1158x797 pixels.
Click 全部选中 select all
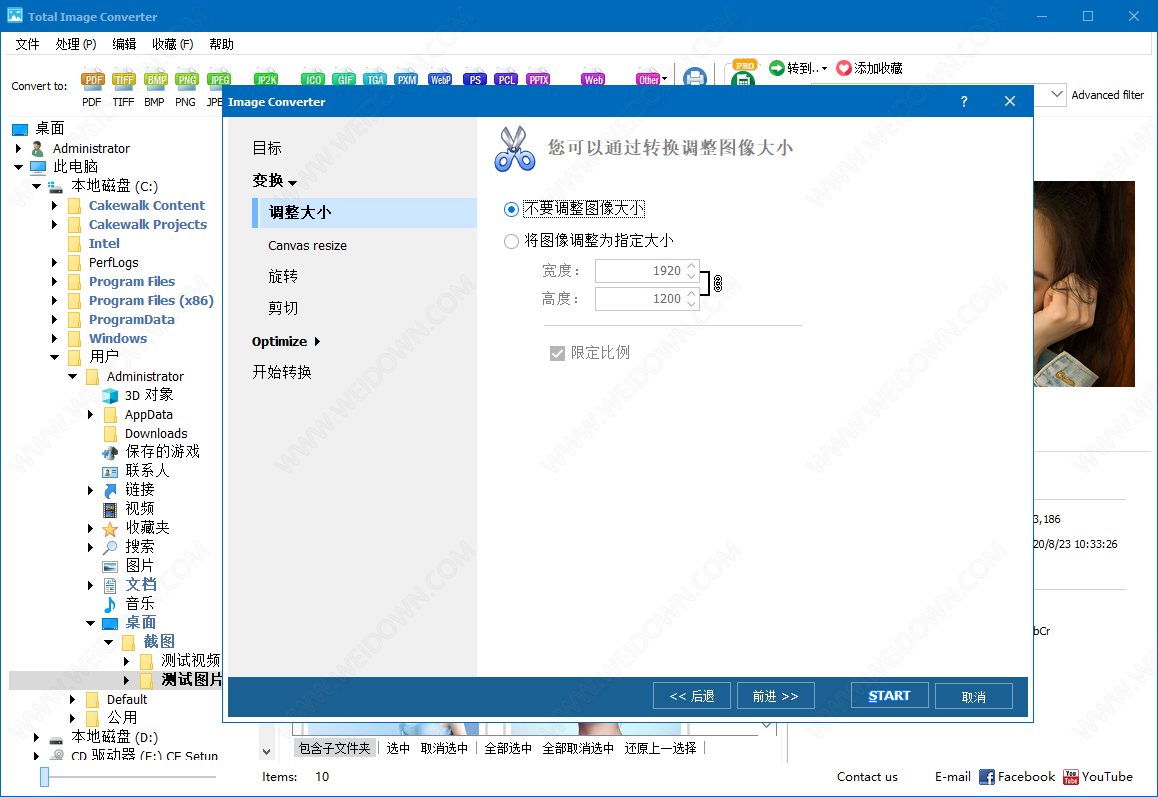click(x=508, y=748)
